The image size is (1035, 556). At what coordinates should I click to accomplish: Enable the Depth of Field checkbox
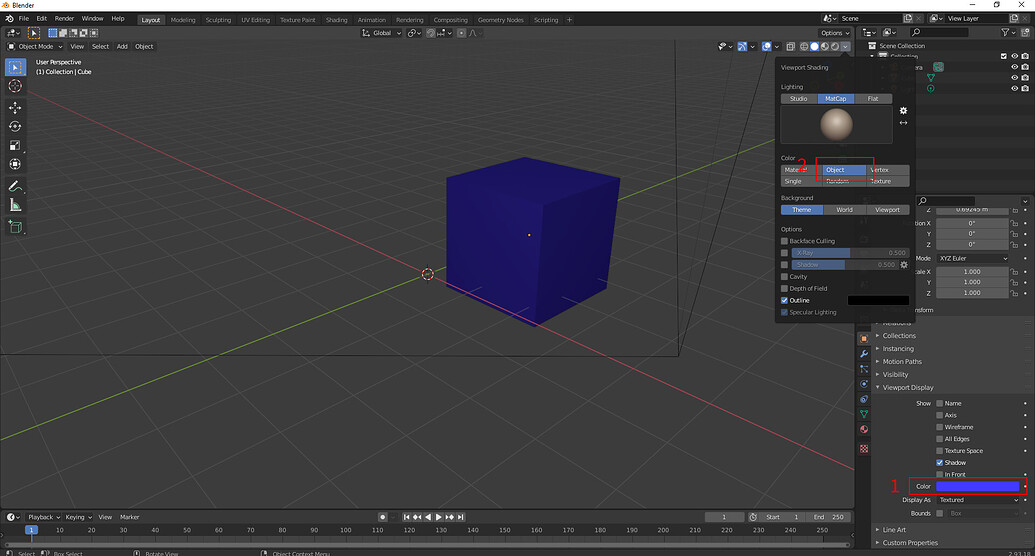pos(784,289)
